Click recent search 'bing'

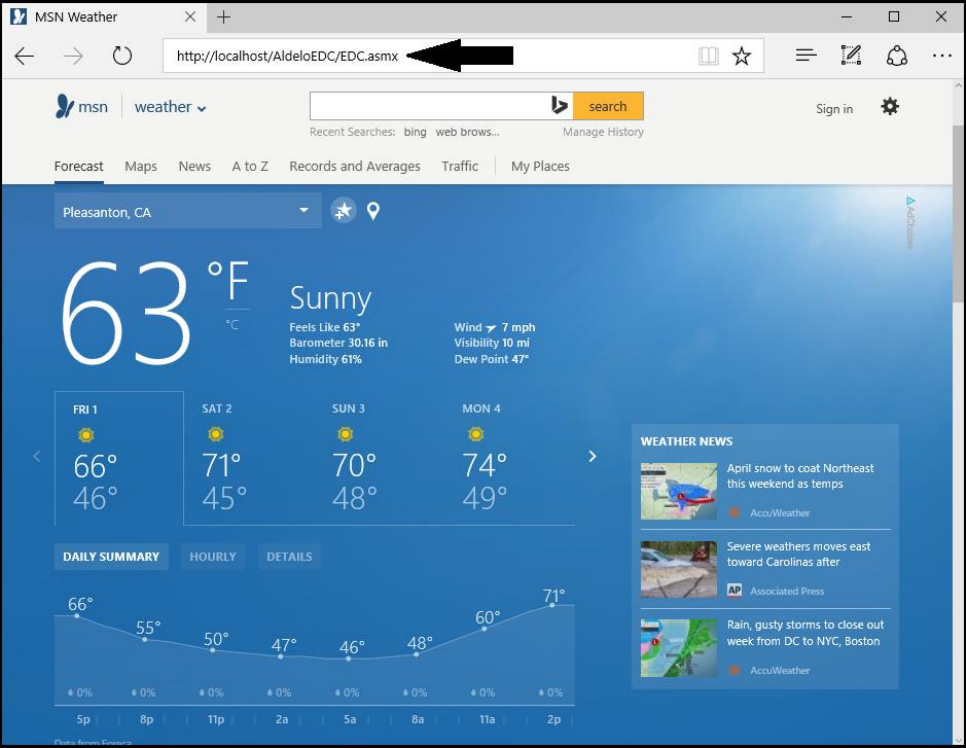click(415, 132)
